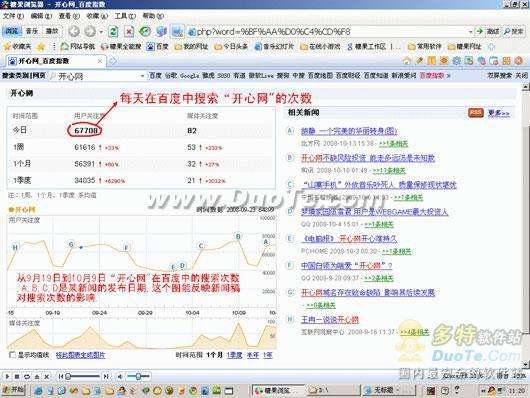Open dropdown next to forward button
The height and width of the screenshot is (398, 530).
point(101,32)
